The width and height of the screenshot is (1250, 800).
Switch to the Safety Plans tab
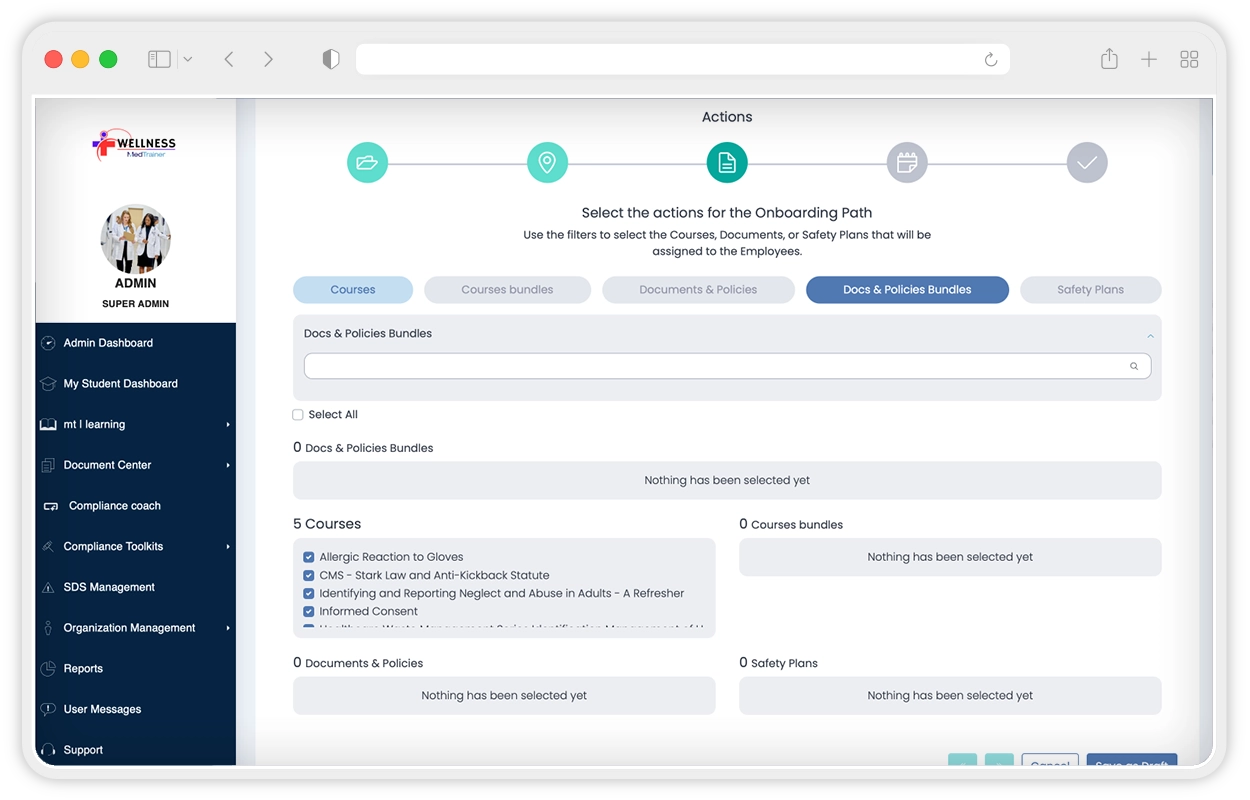tap(1090, 290)
